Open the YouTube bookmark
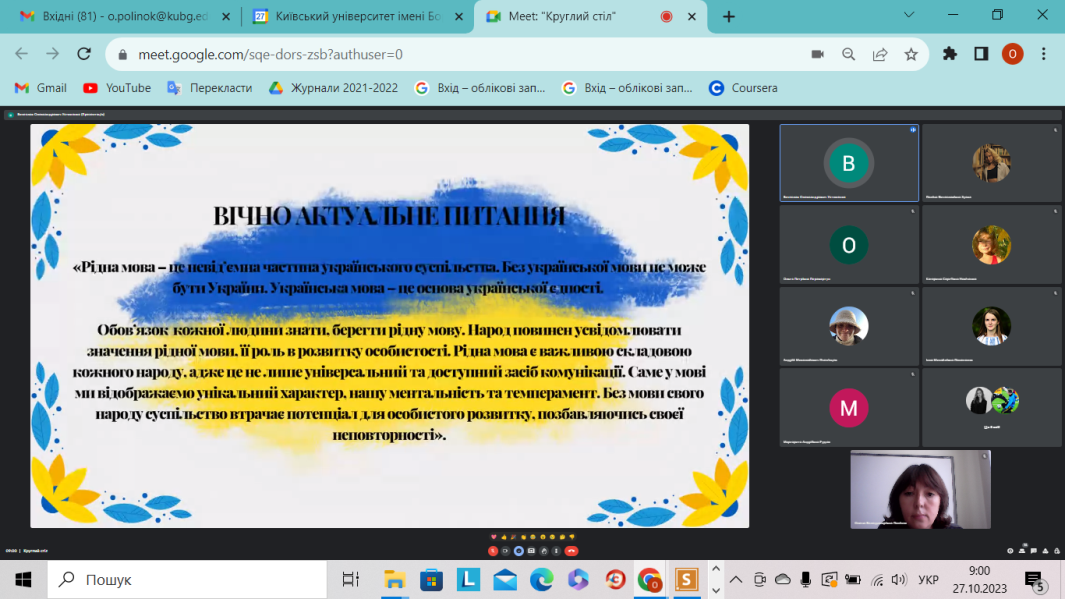The height and width of the screenshot is (599, 1065). [x=117, y=88]
